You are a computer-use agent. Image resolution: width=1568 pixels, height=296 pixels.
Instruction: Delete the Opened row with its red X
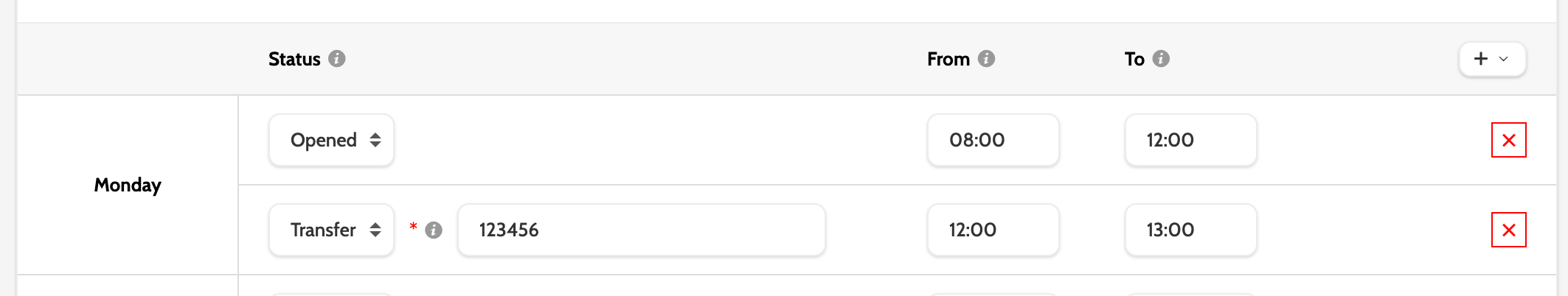1508,140
